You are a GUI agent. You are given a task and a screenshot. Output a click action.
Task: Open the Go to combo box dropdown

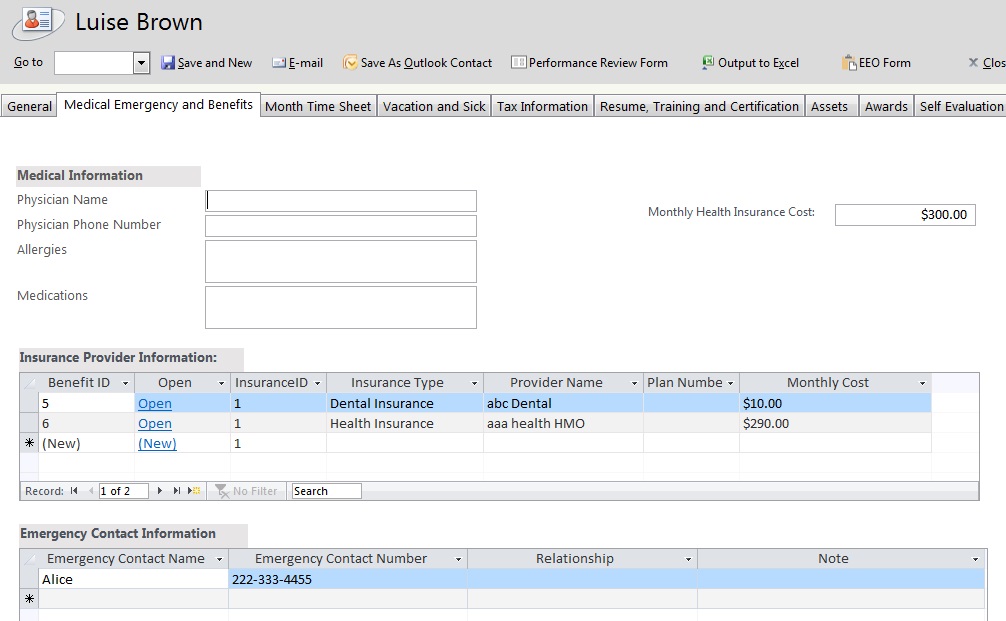pos(141,63)
